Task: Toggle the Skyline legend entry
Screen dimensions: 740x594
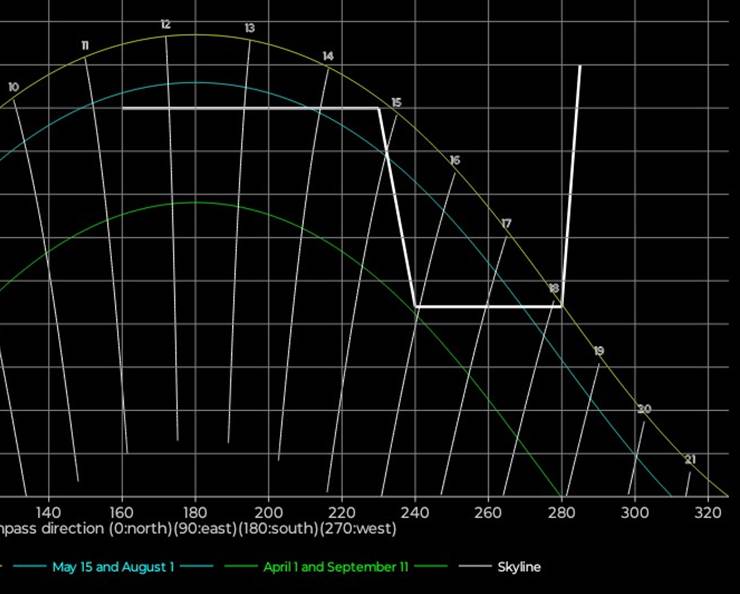Action: tap(518, 567)
